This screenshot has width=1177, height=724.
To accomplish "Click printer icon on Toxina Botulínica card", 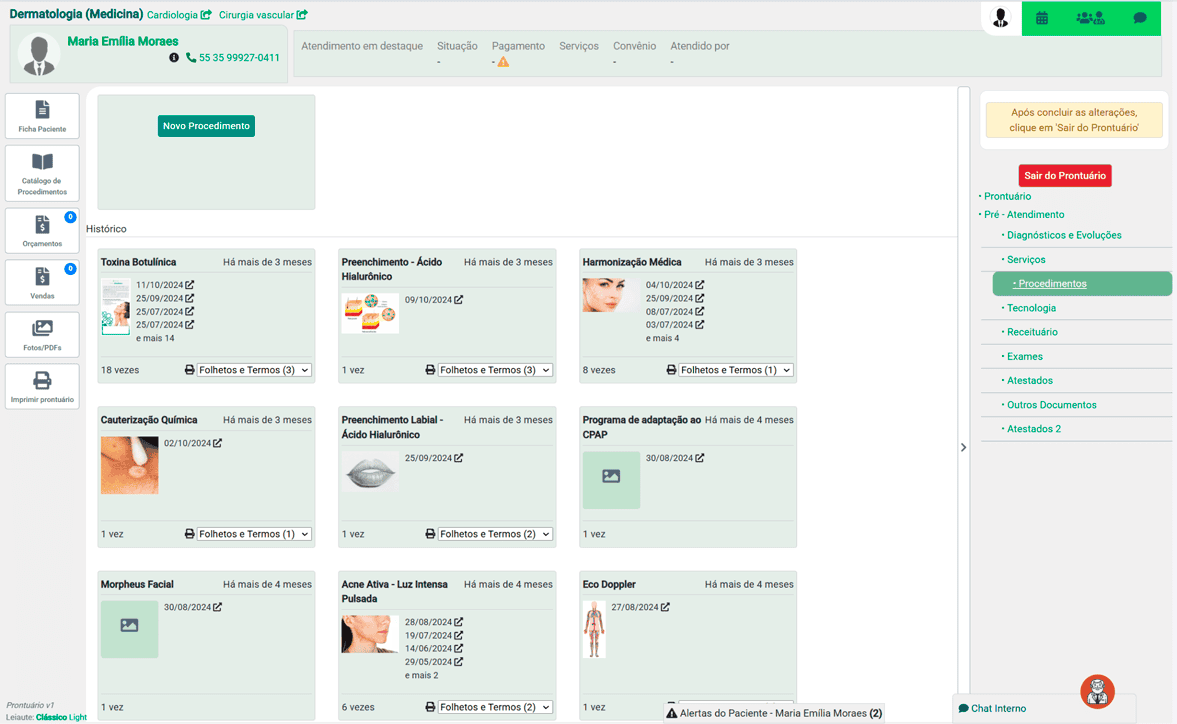I will coord(190,370).
